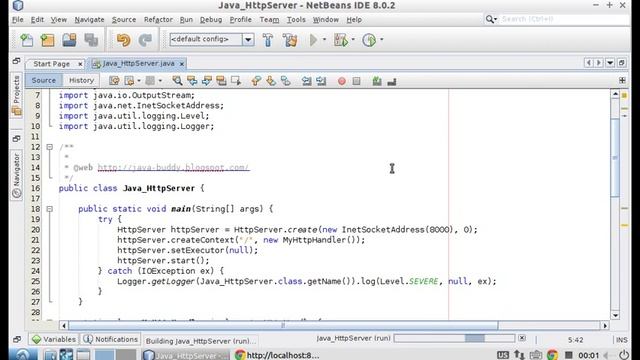Toggle Bookmark on current line
Screen dimensions: 640x360
tap(286, 81)
